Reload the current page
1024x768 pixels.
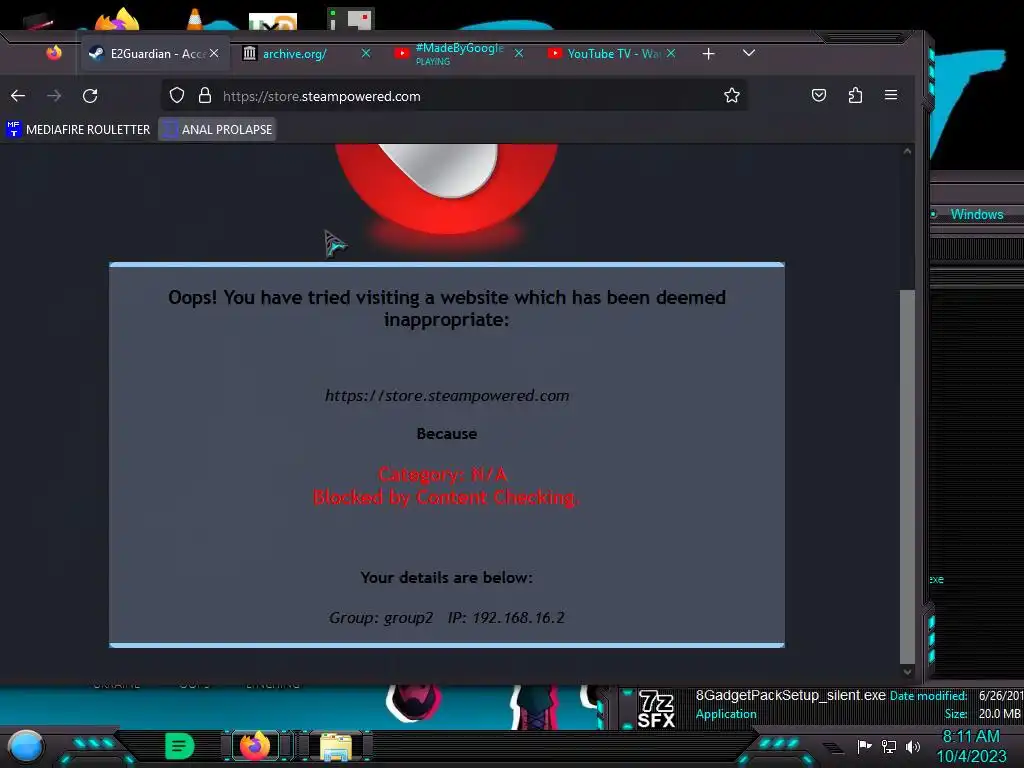(90, 96)
